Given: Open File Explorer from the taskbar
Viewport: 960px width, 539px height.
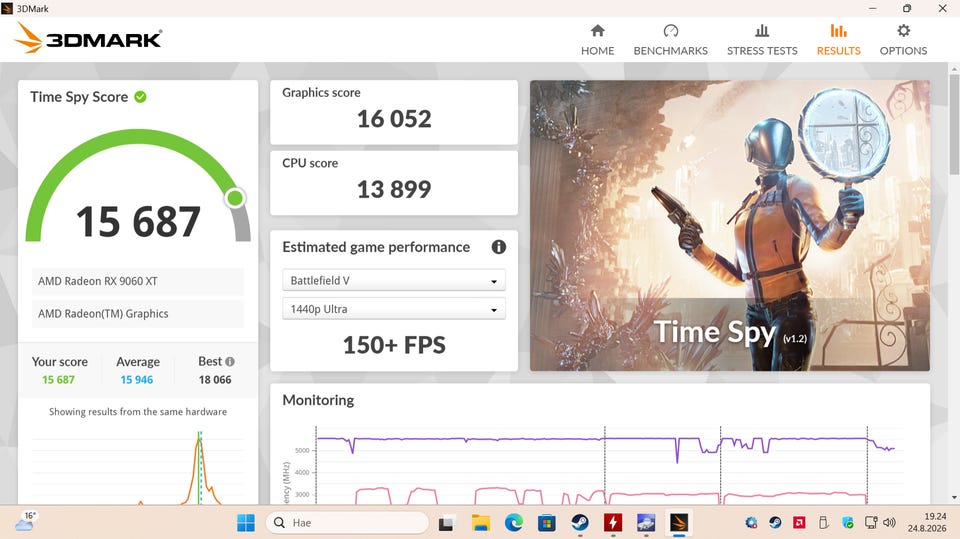Looking at the screenshot, I should click(481, 523).
